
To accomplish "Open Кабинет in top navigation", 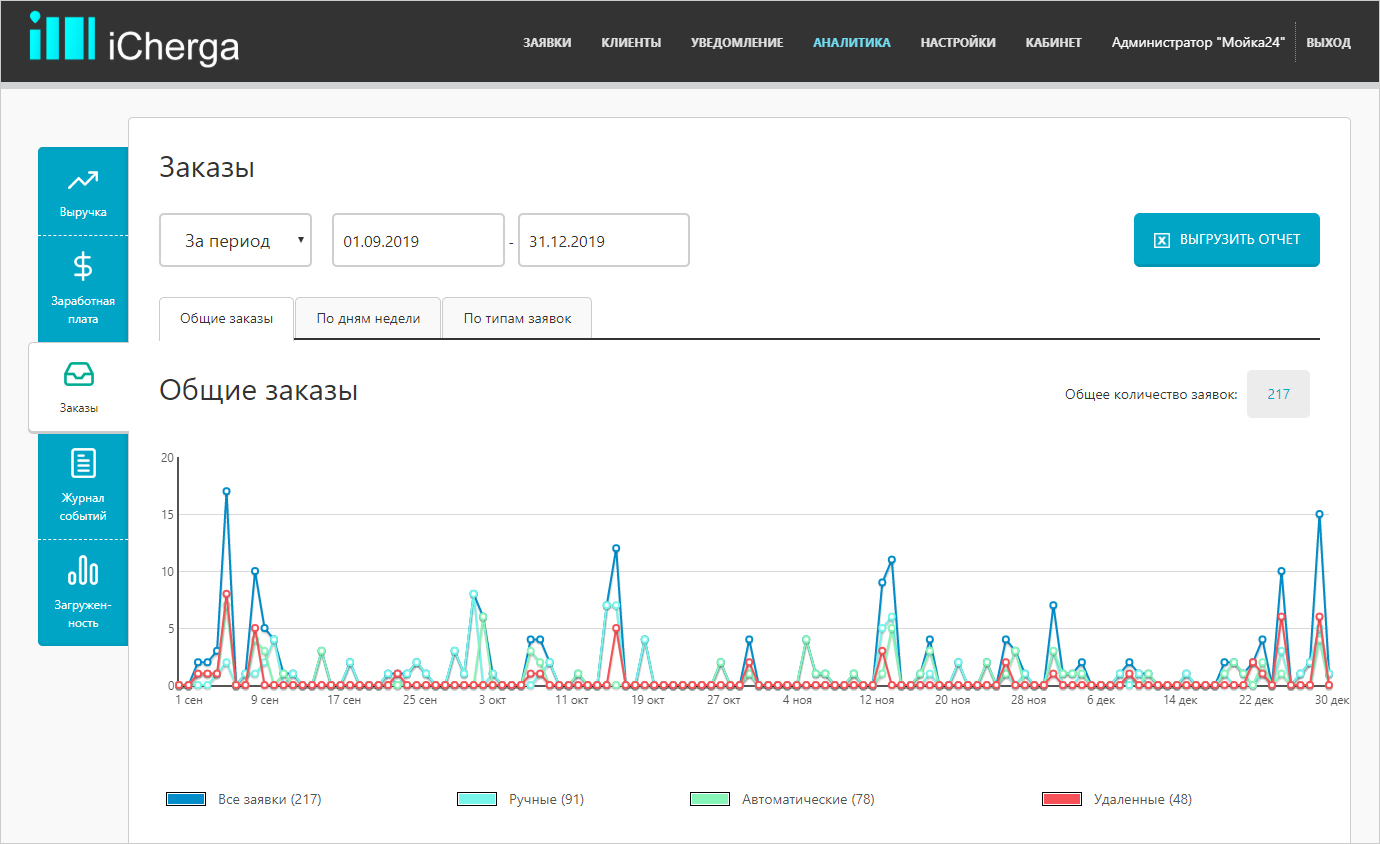I will pos(1053,42).
